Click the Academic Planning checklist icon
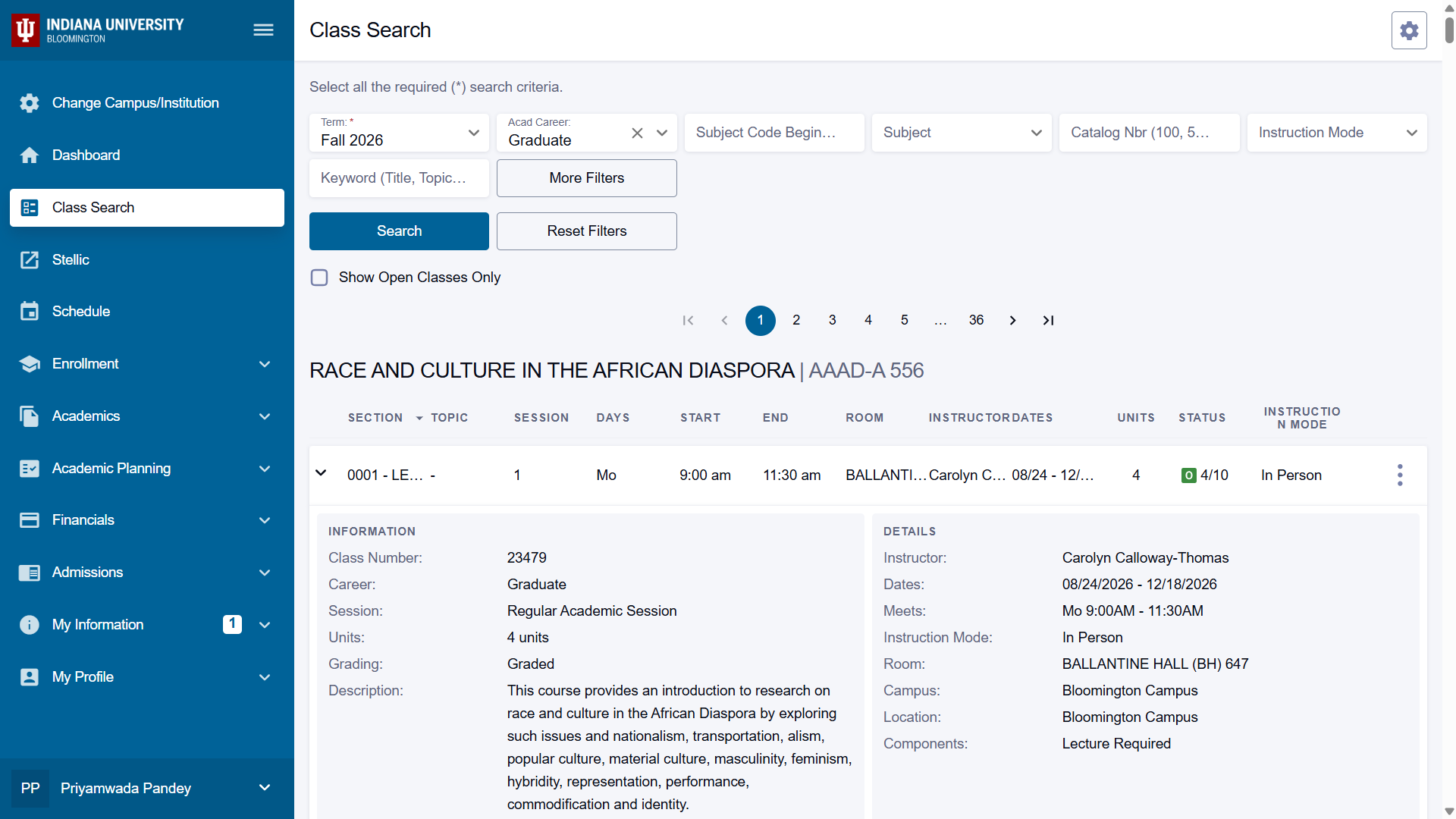Screen dimensions: 1456x819 30,469
